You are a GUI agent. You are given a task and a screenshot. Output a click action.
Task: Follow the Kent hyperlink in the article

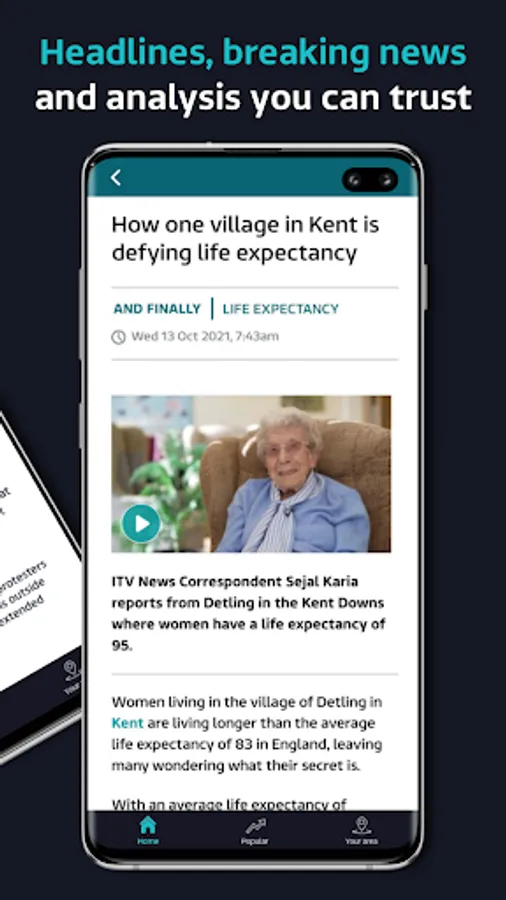pos(127,723)
